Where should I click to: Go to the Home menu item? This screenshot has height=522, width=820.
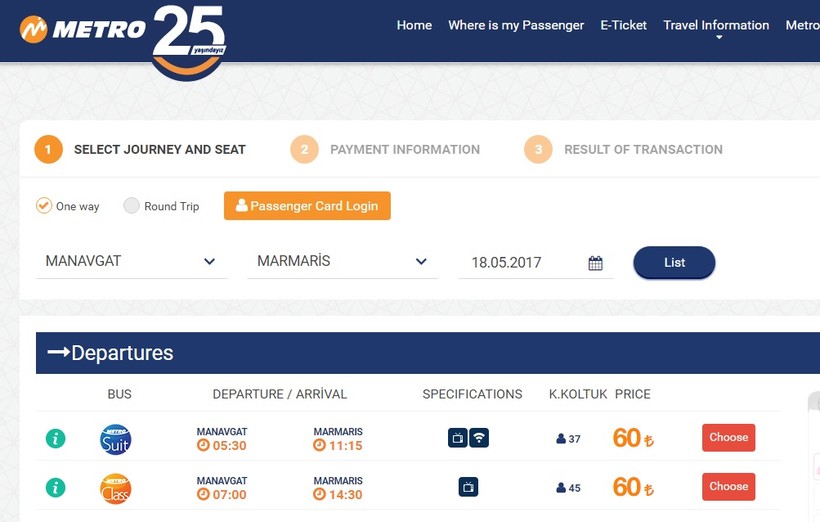tap(414, 25)
